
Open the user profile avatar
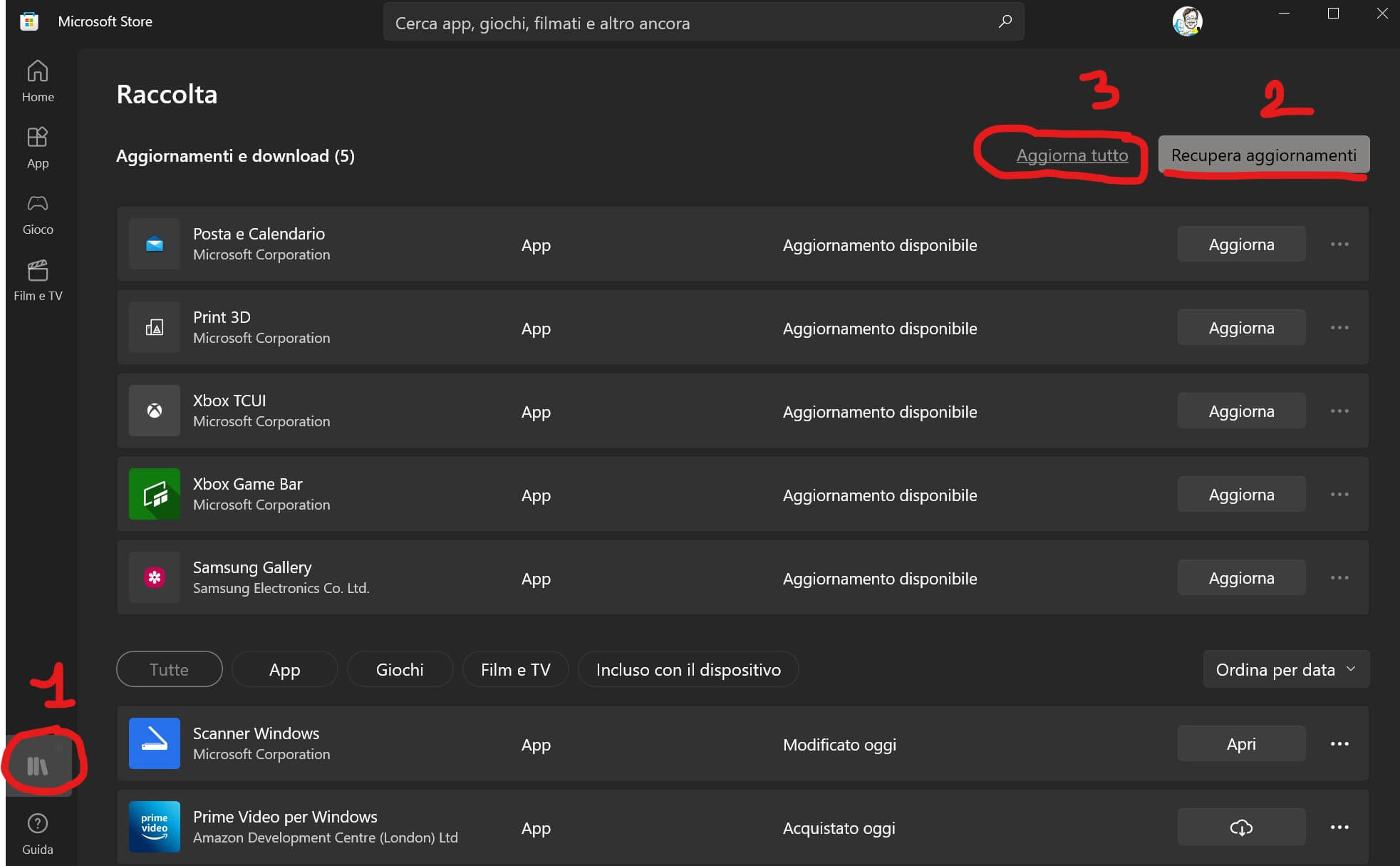tap(1187, 22)
